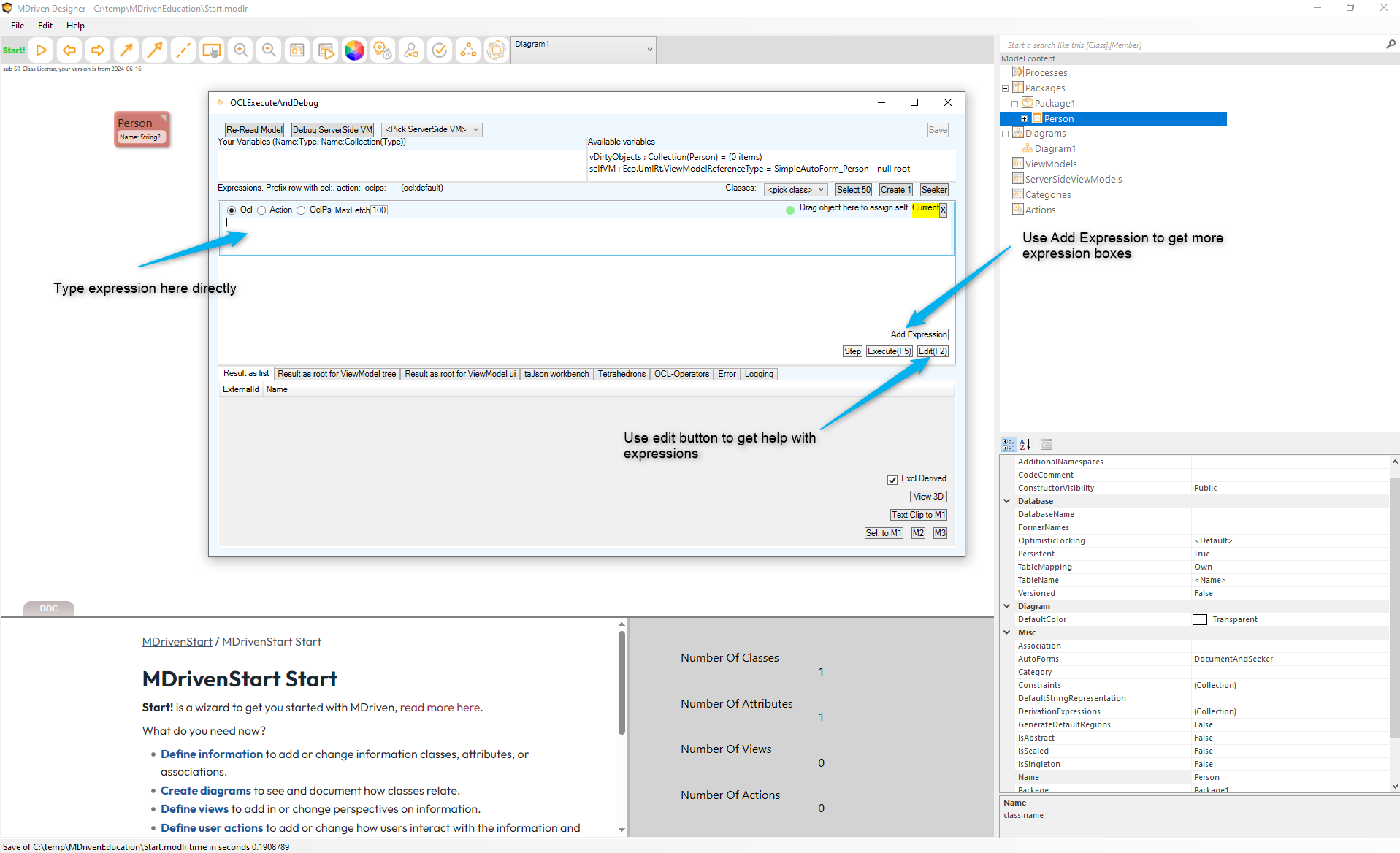1400x853 pixels.
Task: Click the zoom out magnifier icon
Action: [x=269, y=50]
